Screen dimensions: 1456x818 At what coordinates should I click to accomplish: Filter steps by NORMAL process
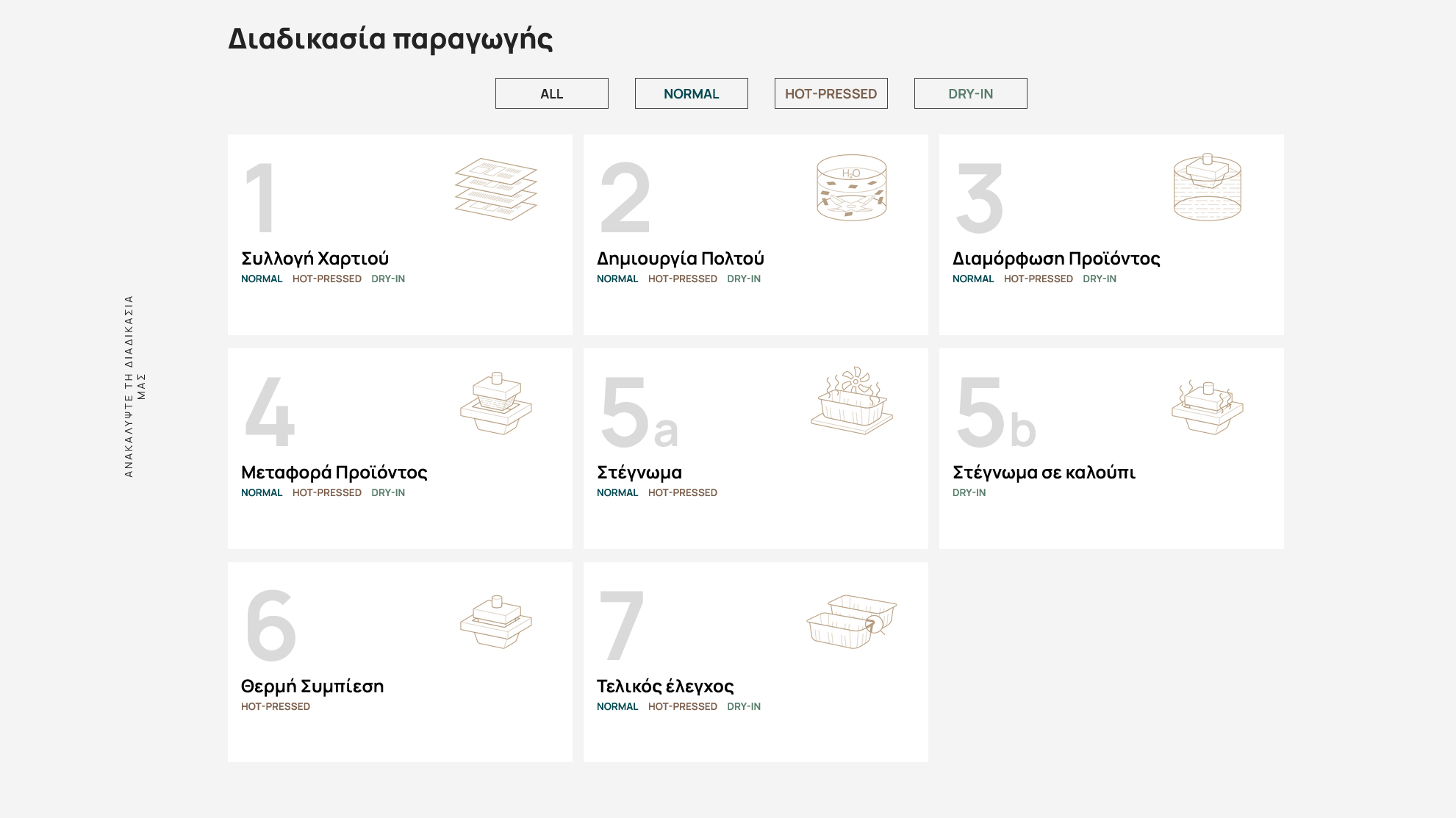(x=692, y=93)
